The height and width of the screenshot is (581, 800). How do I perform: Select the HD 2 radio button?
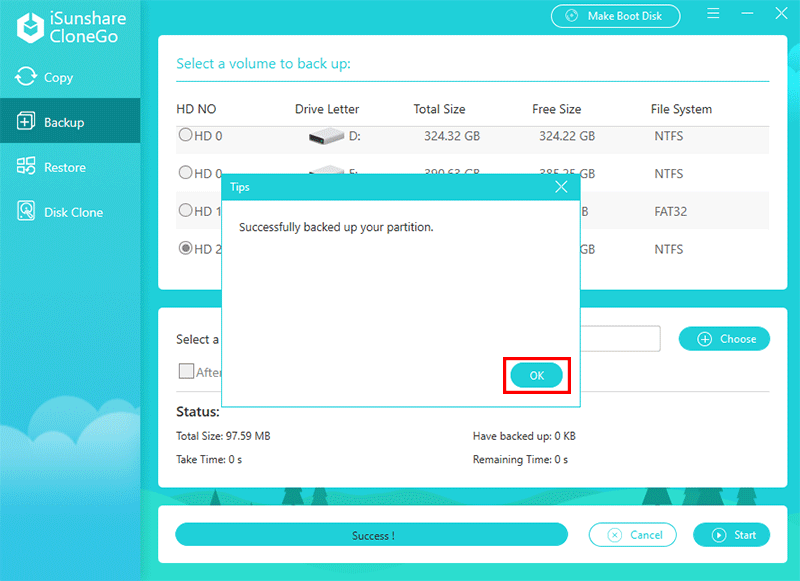tap(185, 248)
